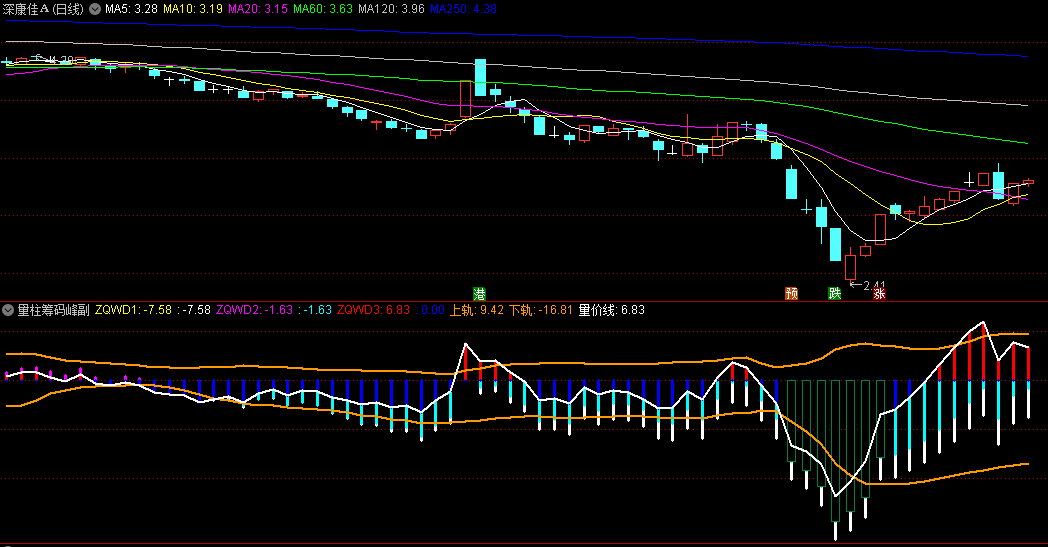This screenshot has width=1048, height=547.
Task: Click the 上轨 upper band label
Action: pyautogui.click(x=476, y=310)
